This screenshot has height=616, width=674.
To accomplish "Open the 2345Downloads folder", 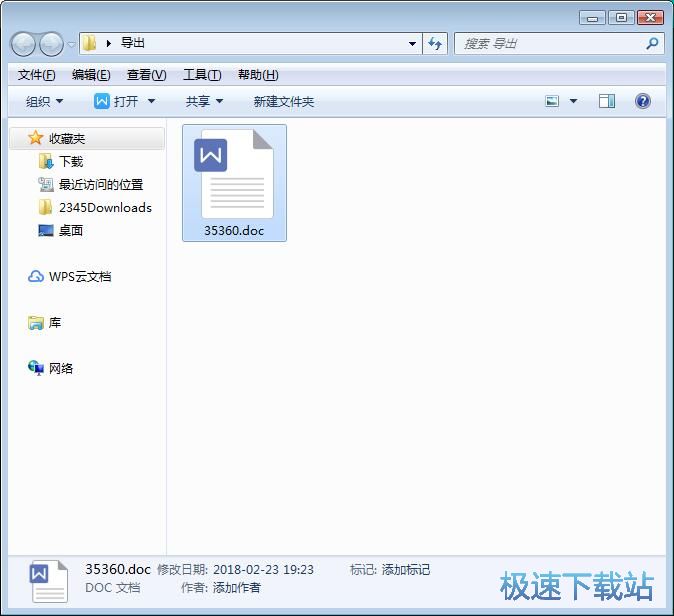I will pos(105,208).
